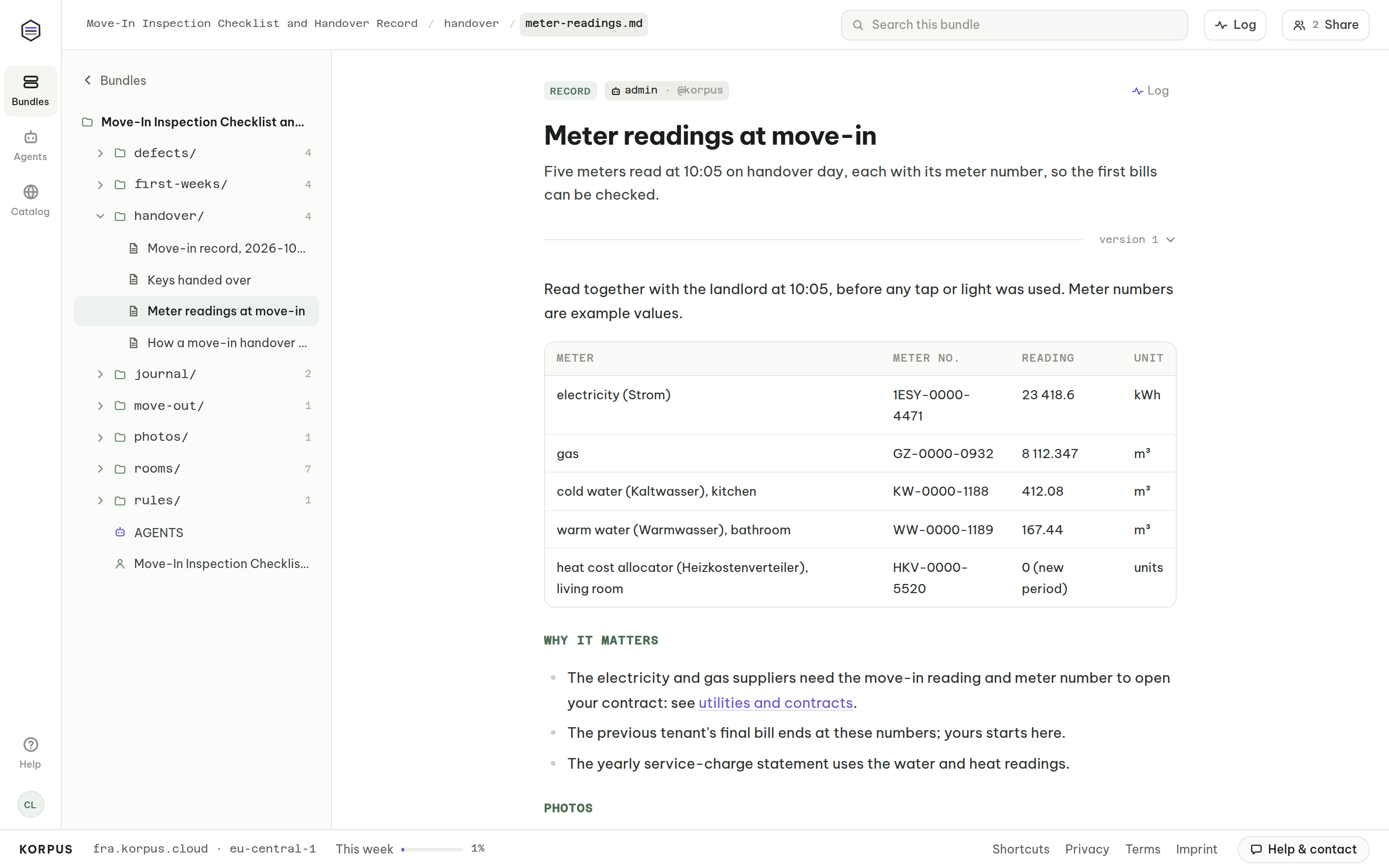Open Move-In Inspection Checklis... tree entry
The width and height of the screenshot is (1389, 868).
pyautogui.click(x=196, y=564)
